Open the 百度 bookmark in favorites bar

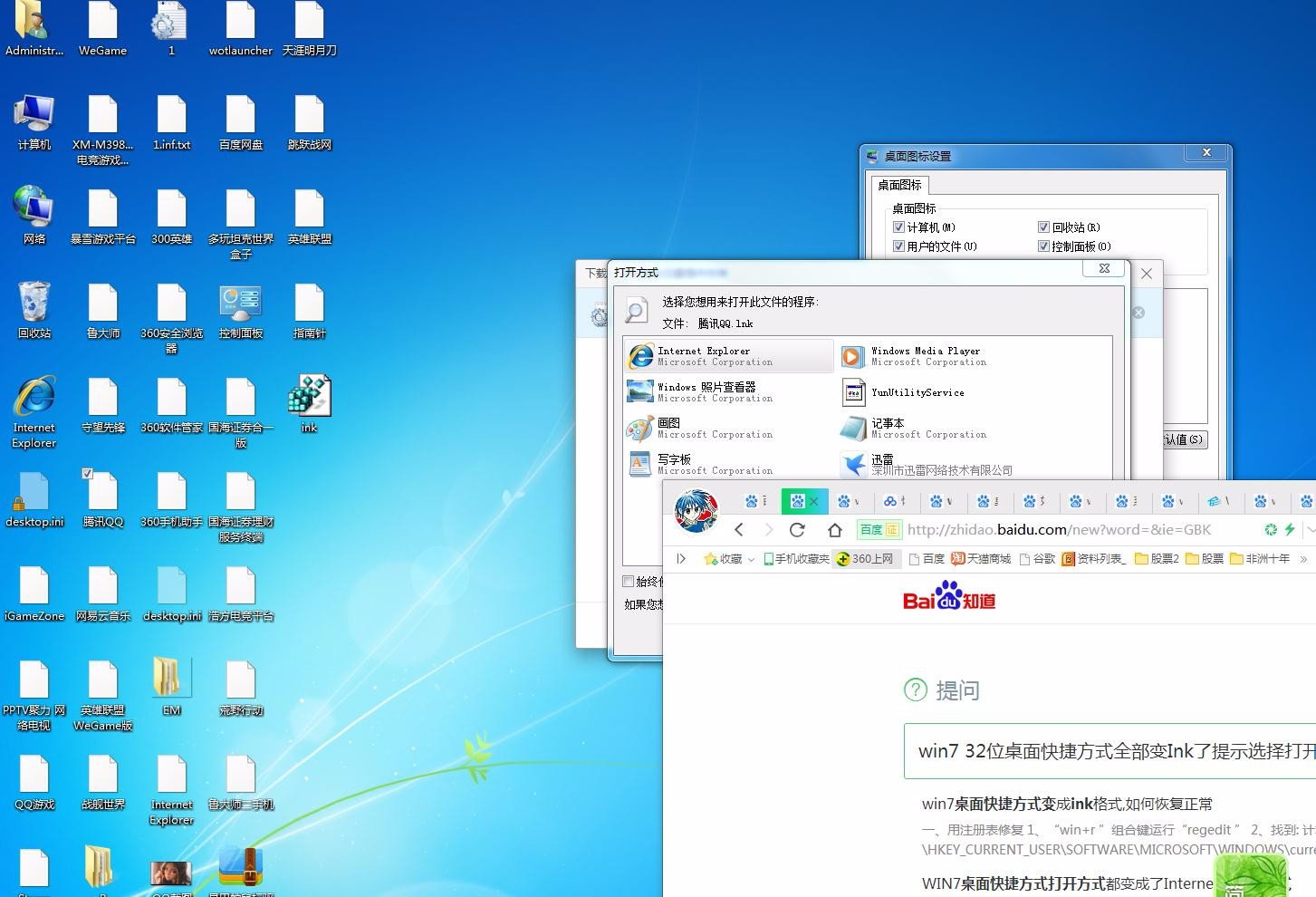(x=927, y=559)
